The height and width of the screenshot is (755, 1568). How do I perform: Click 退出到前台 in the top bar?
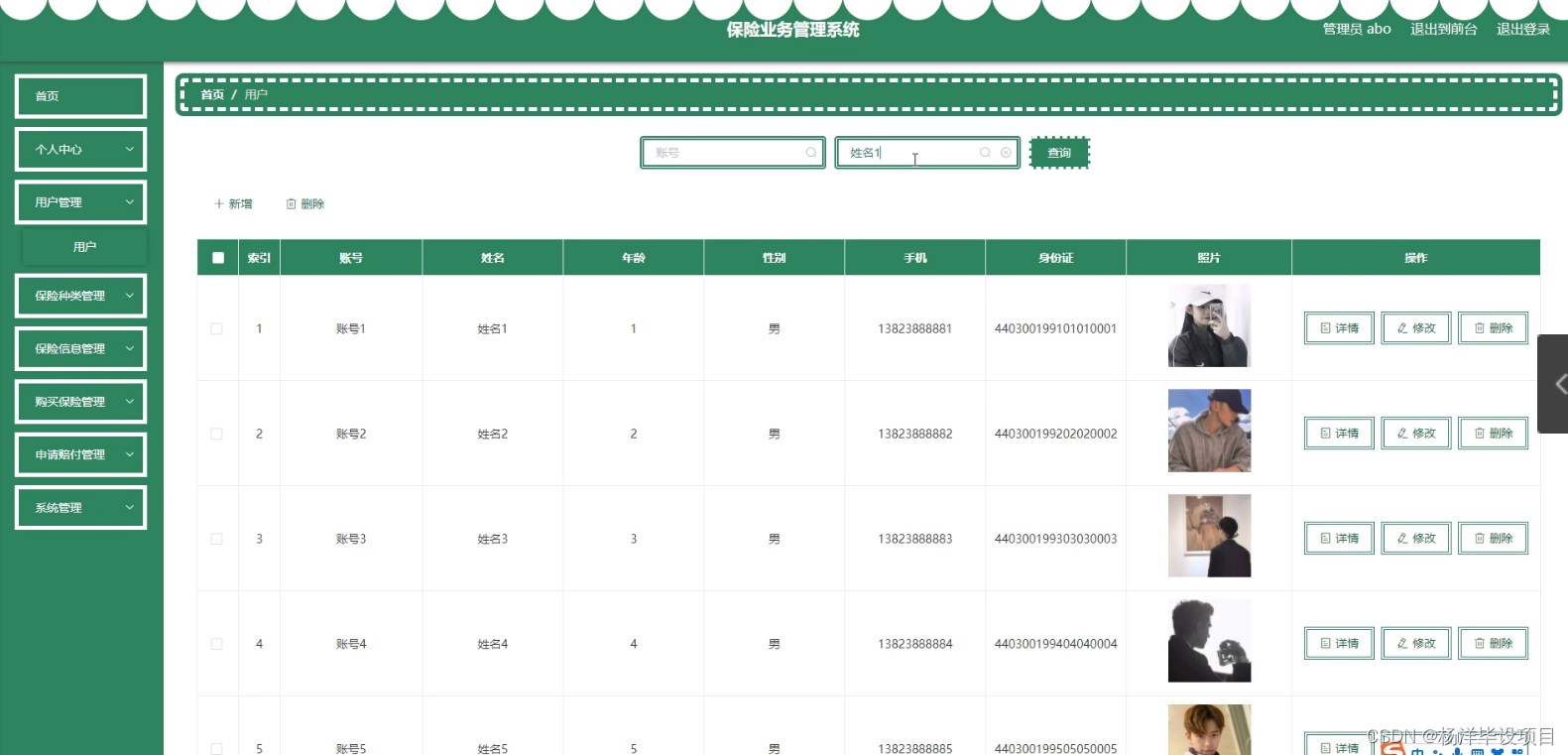[1444, 29]
